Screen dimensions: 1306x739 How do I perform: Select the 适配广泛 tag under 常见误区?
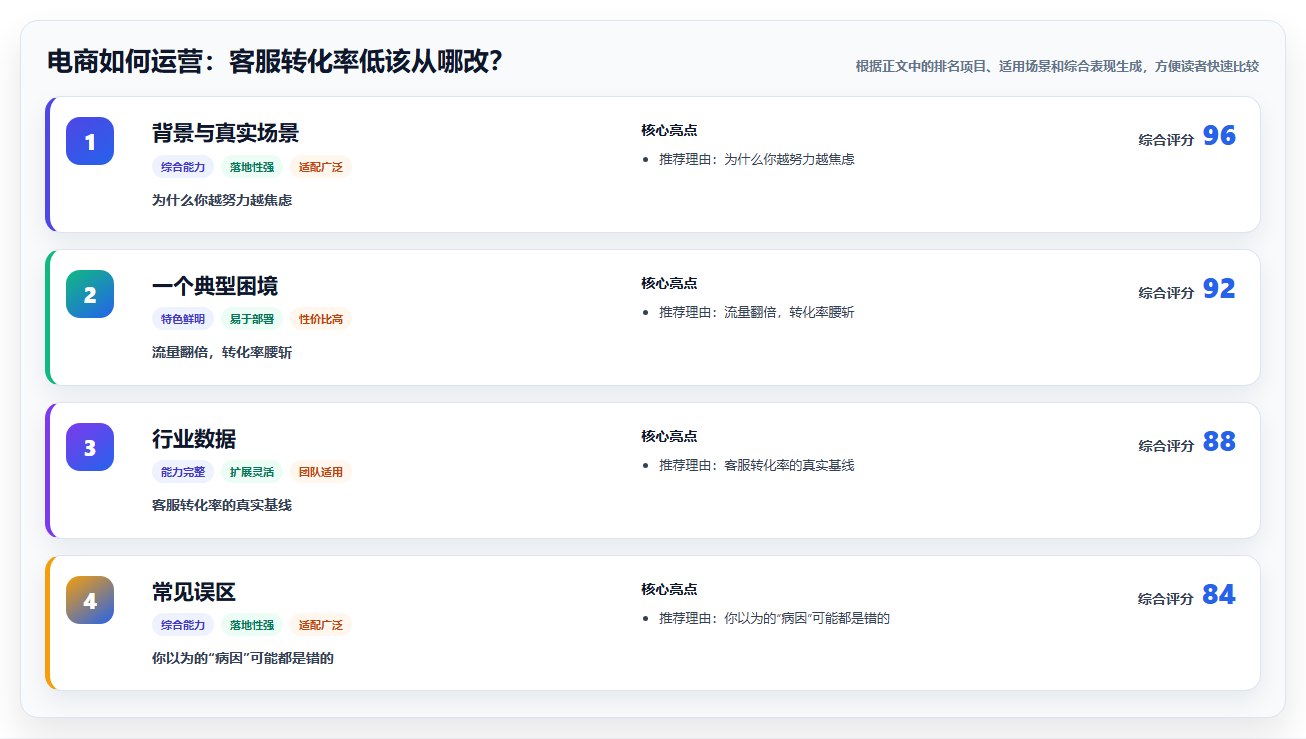321,625
